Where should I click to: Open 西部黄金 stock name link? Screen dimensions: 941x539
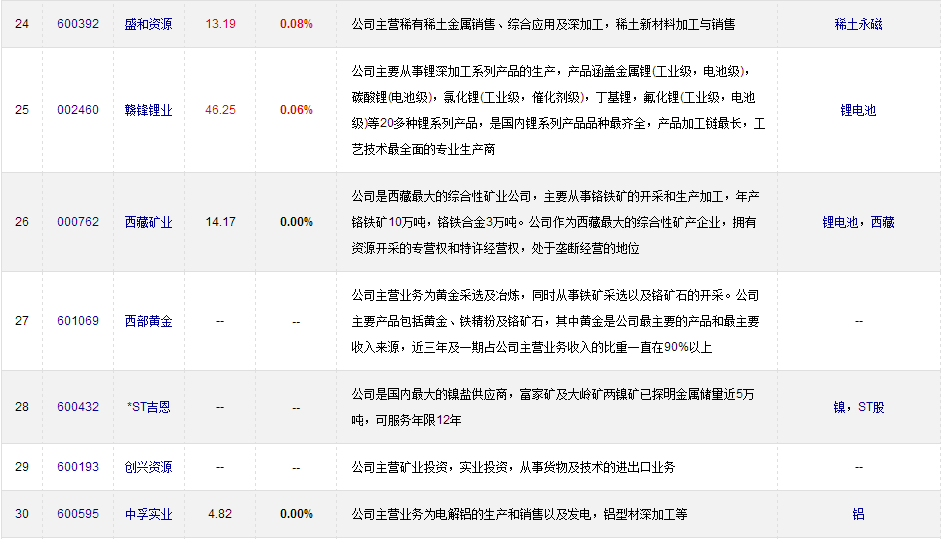click(x=148, y=321)
